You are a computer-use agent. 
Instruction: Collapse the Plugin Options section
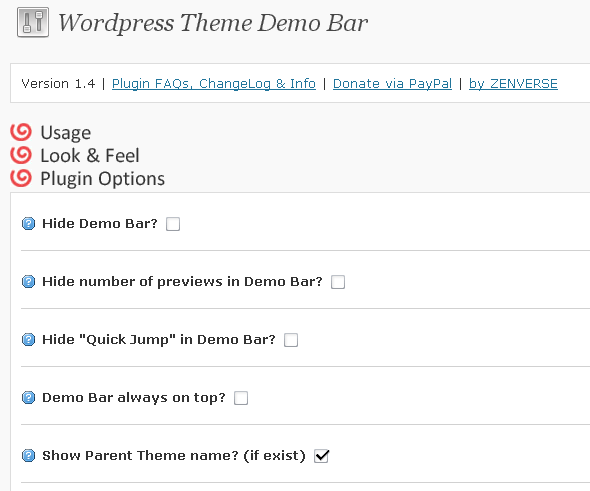click(x=102, y=179)
